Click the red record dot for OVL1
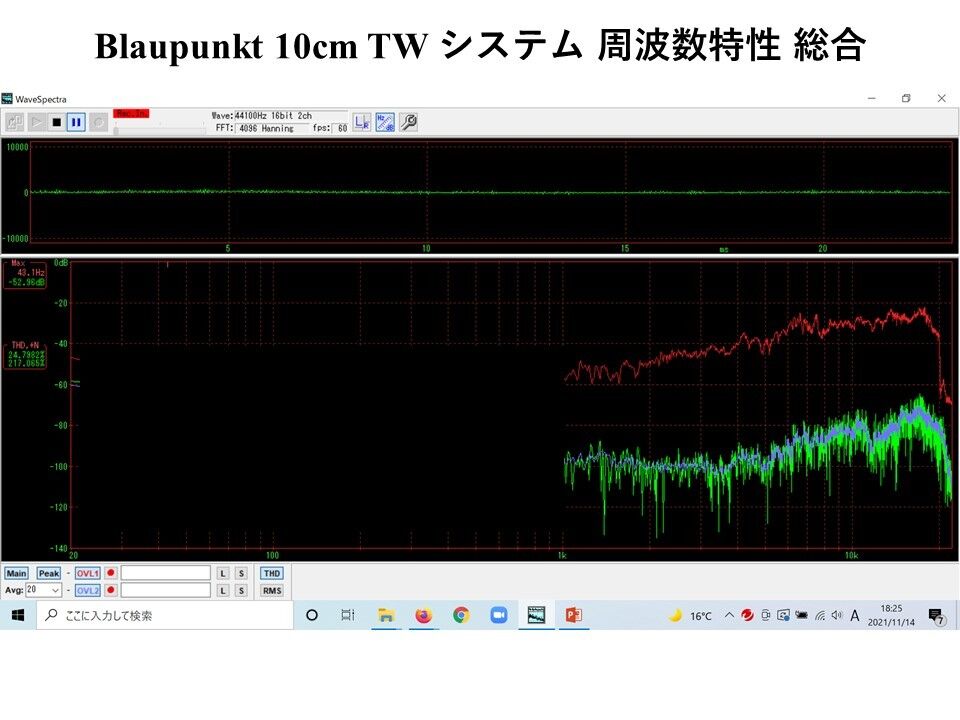The width and height of the screenshot is (960, 720). [x=111, y=573]
